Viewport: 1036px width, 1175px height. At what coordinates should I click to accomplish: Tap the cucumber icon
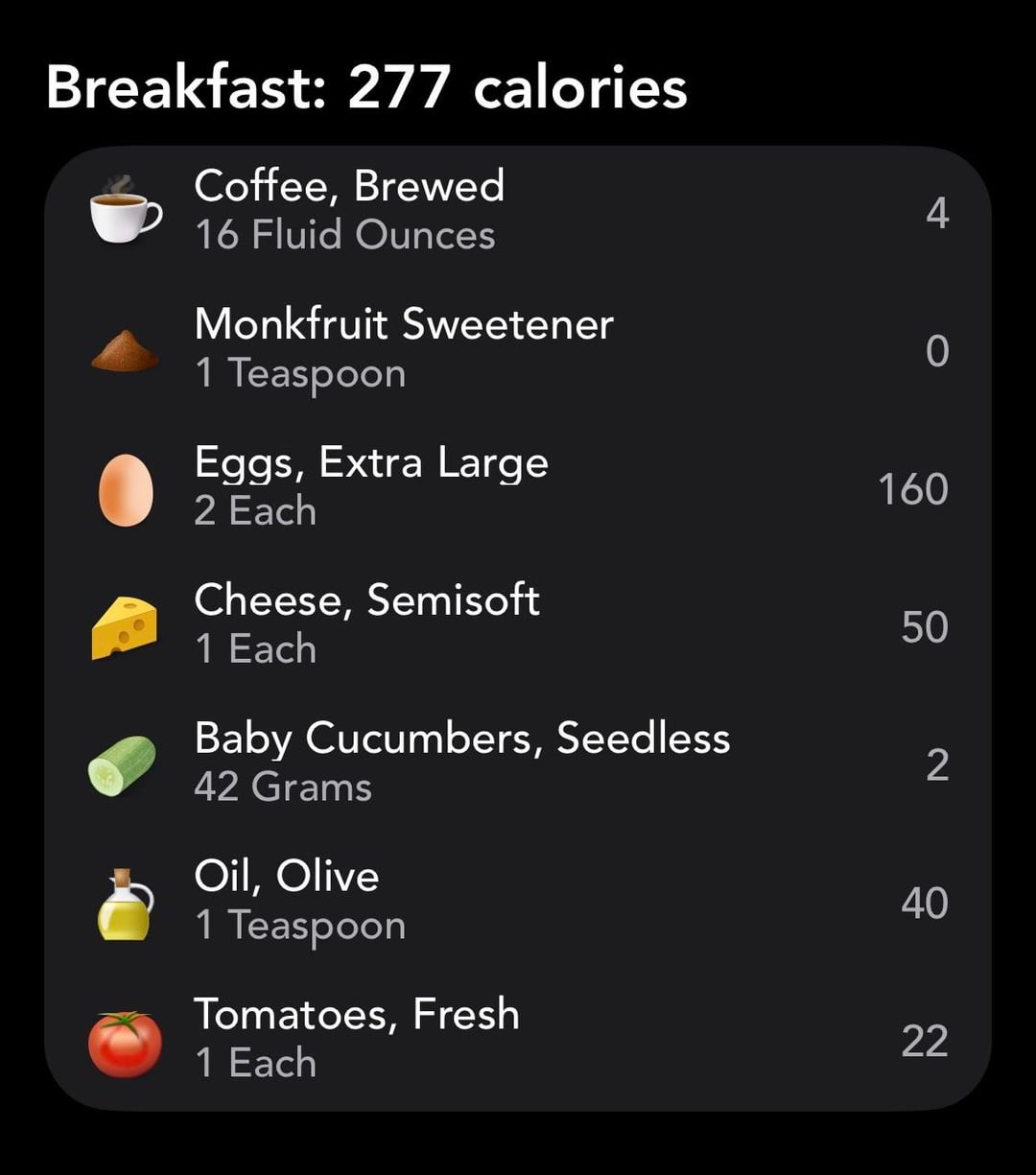tap(123, 765)
